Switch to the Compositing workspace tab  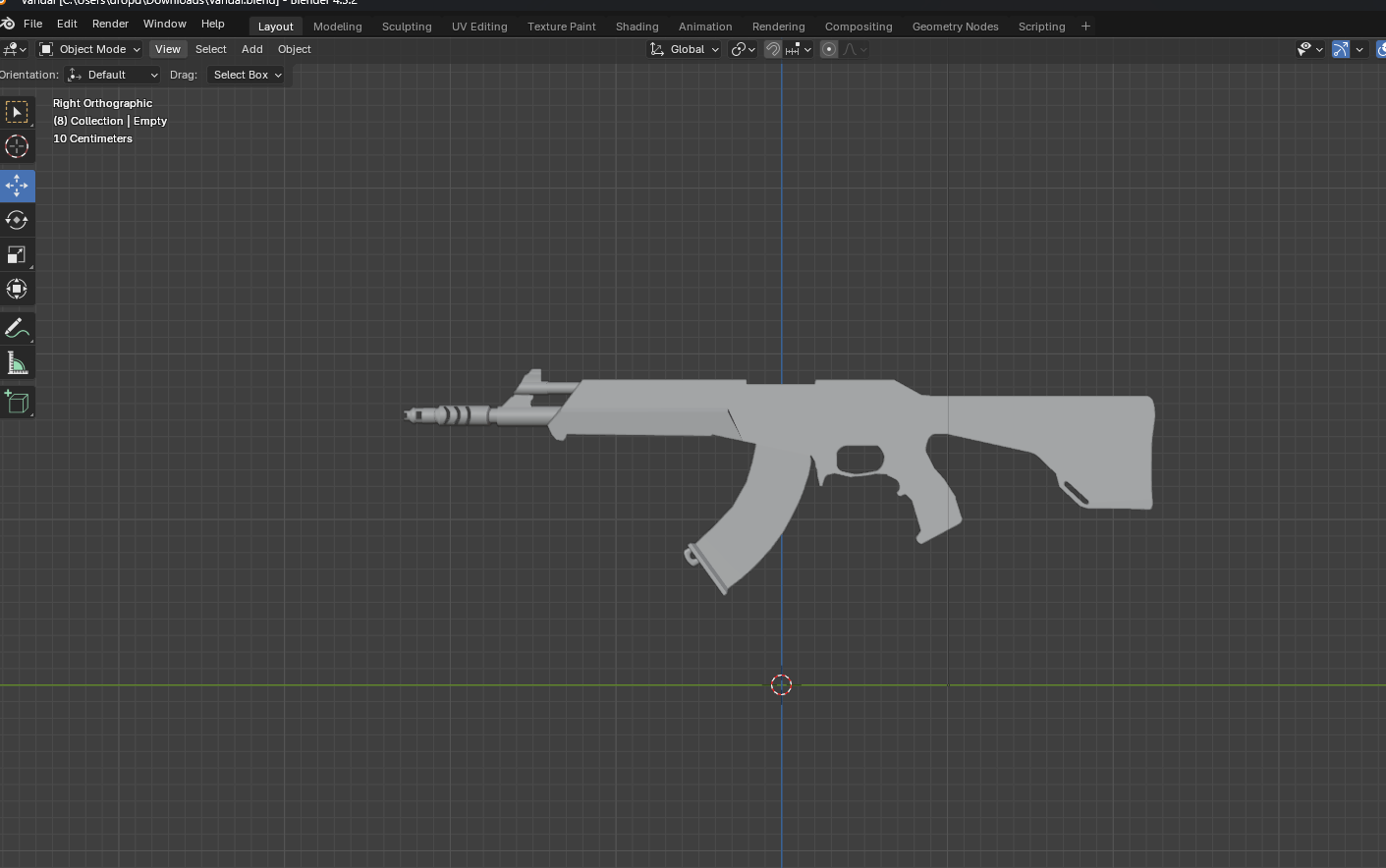tap(859, 27)
